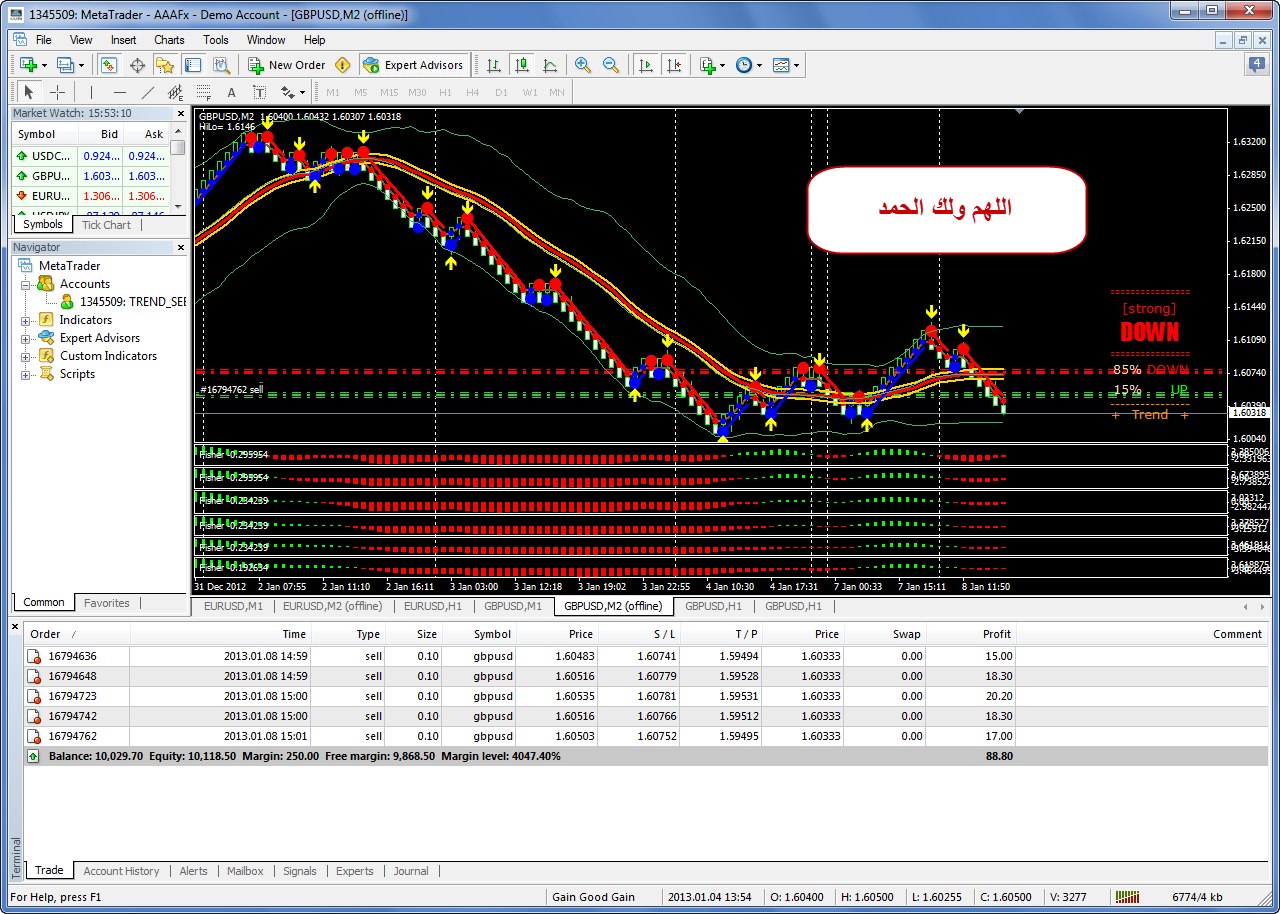
Task: Open the Profiles toolbar icon
Action: coord(66,65)
